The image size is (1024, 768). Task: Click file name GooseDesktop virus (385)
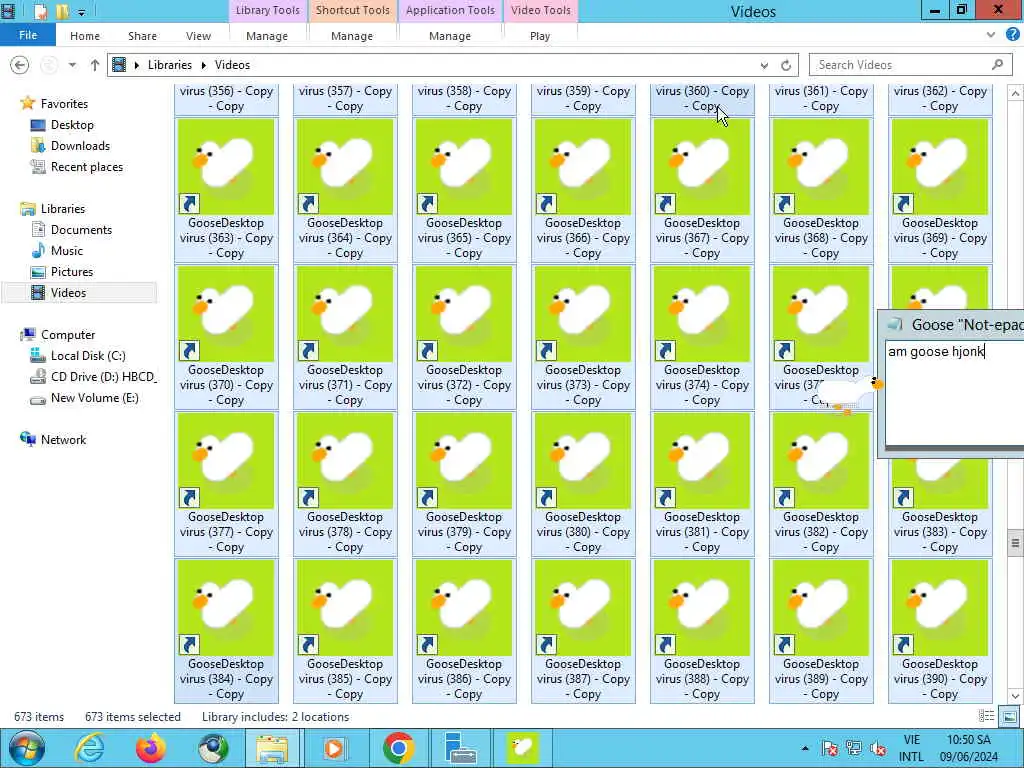pyautogui.click(x=345, y=679)
